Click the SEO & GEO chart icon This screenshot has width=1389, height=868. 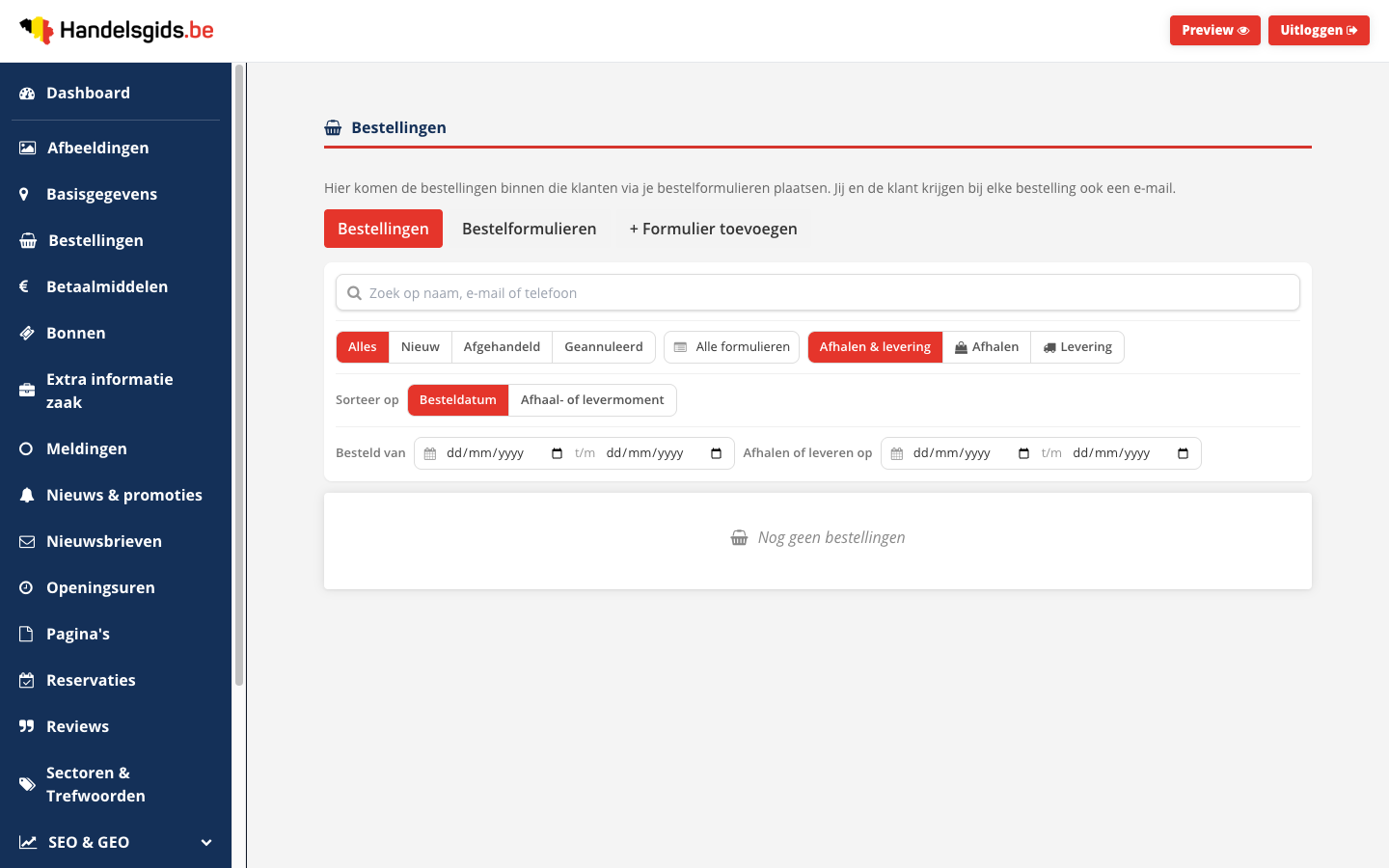coord(28,842)
